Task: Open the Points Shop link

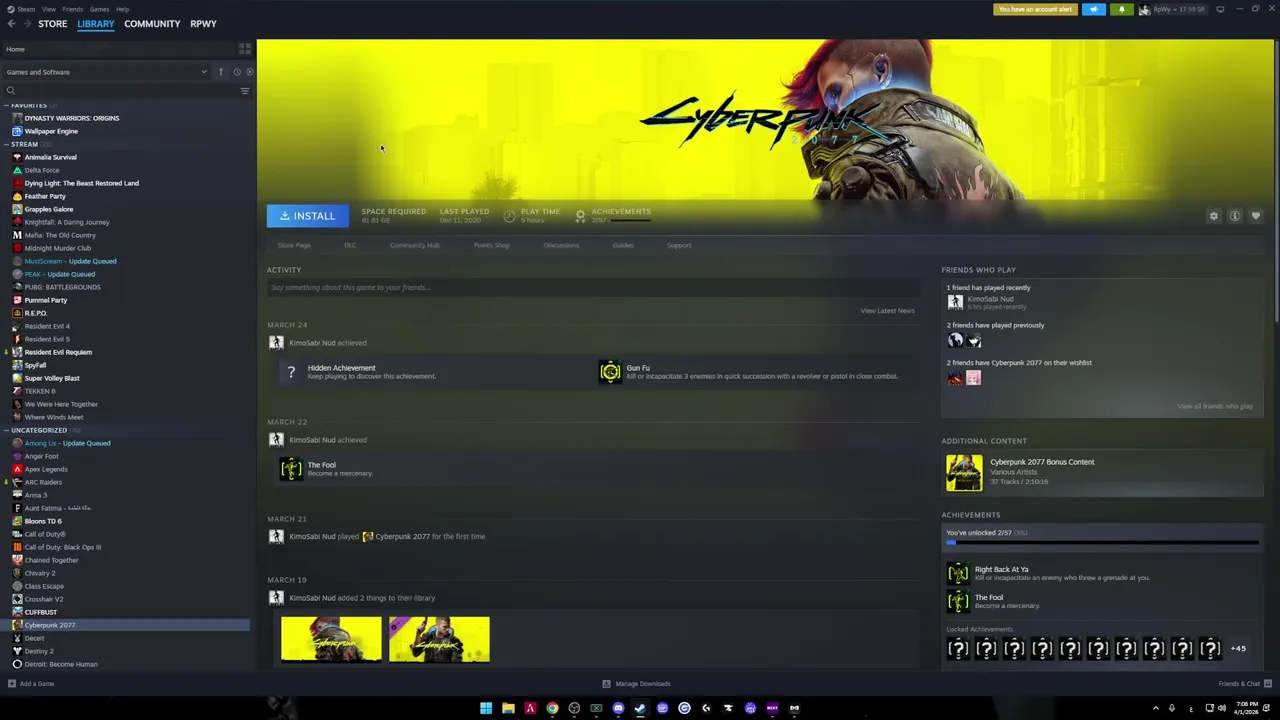Action: 491,245
